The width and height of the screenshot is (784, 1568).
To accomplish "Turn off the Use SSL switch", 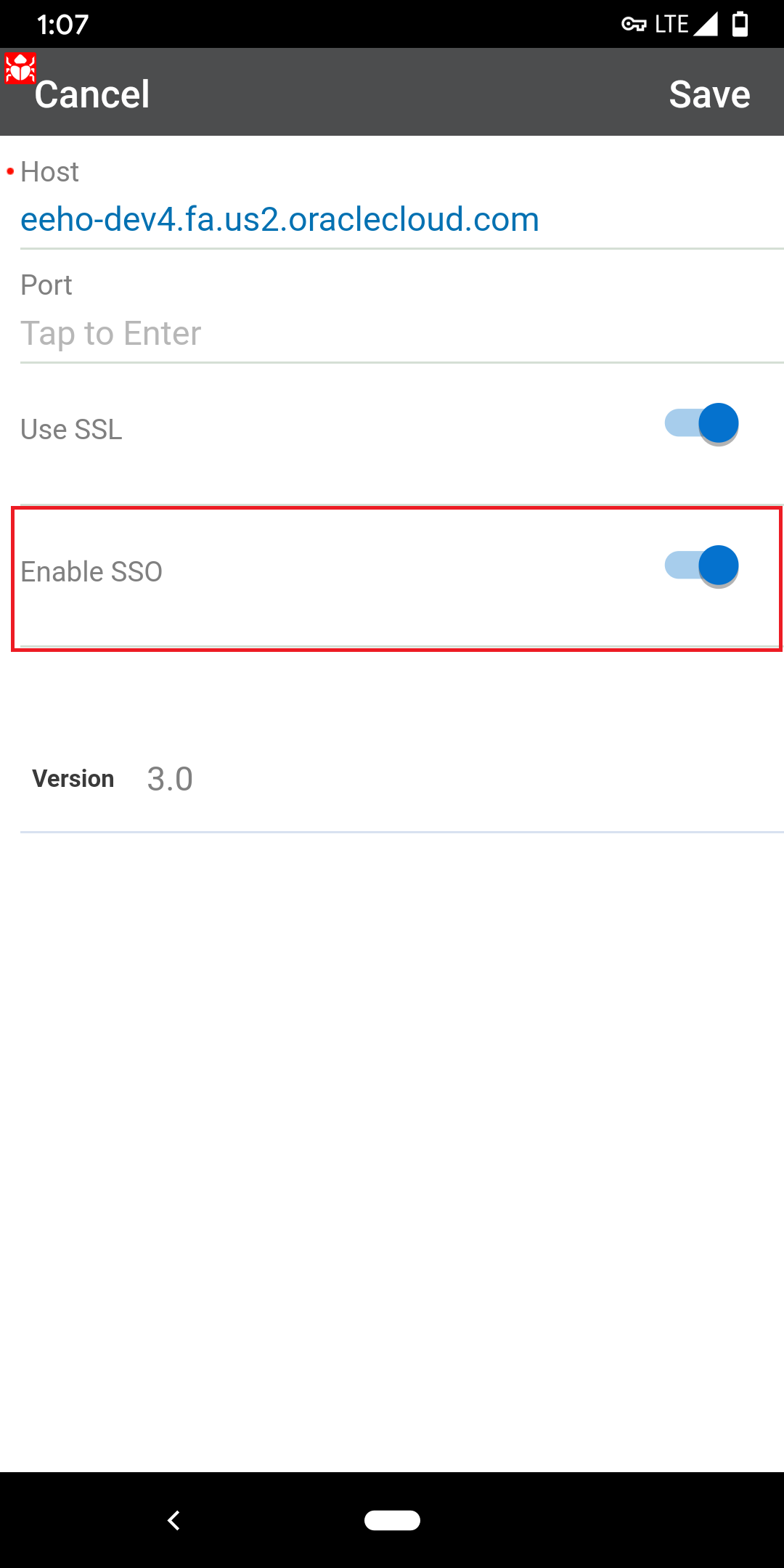I will [x=701, y=424].
